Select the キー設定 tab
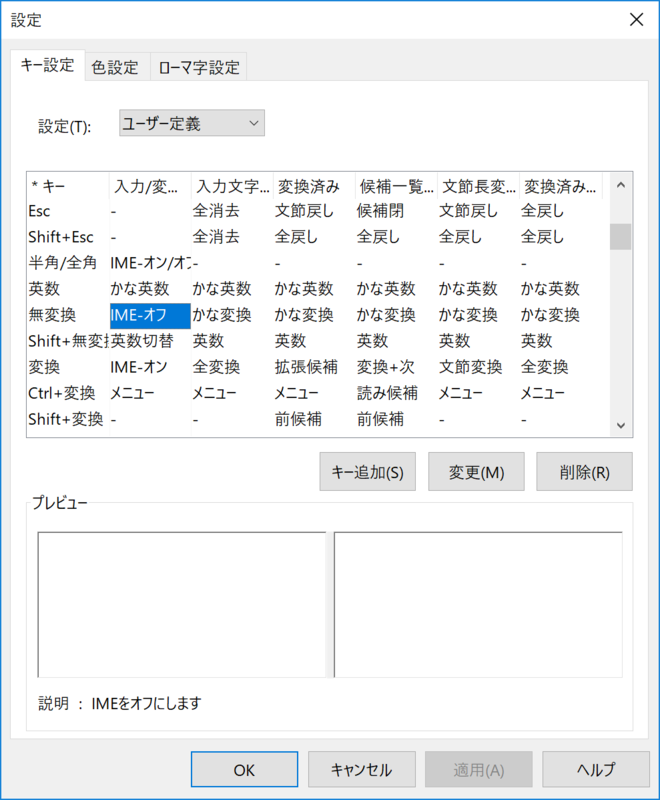This screenshot has height=800, width=660. [x=47, y=65]
